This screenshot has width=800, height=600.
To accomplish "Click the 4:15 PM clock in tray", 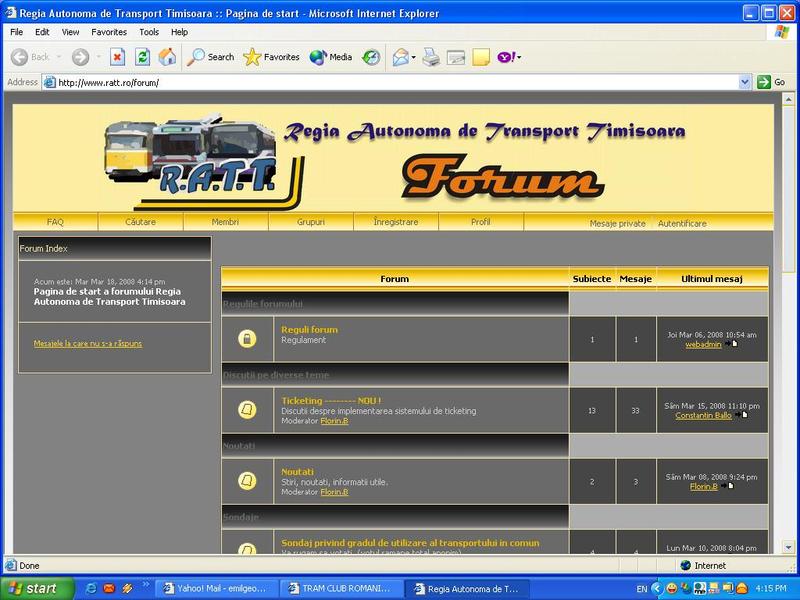I will click(x=771, y=589).
